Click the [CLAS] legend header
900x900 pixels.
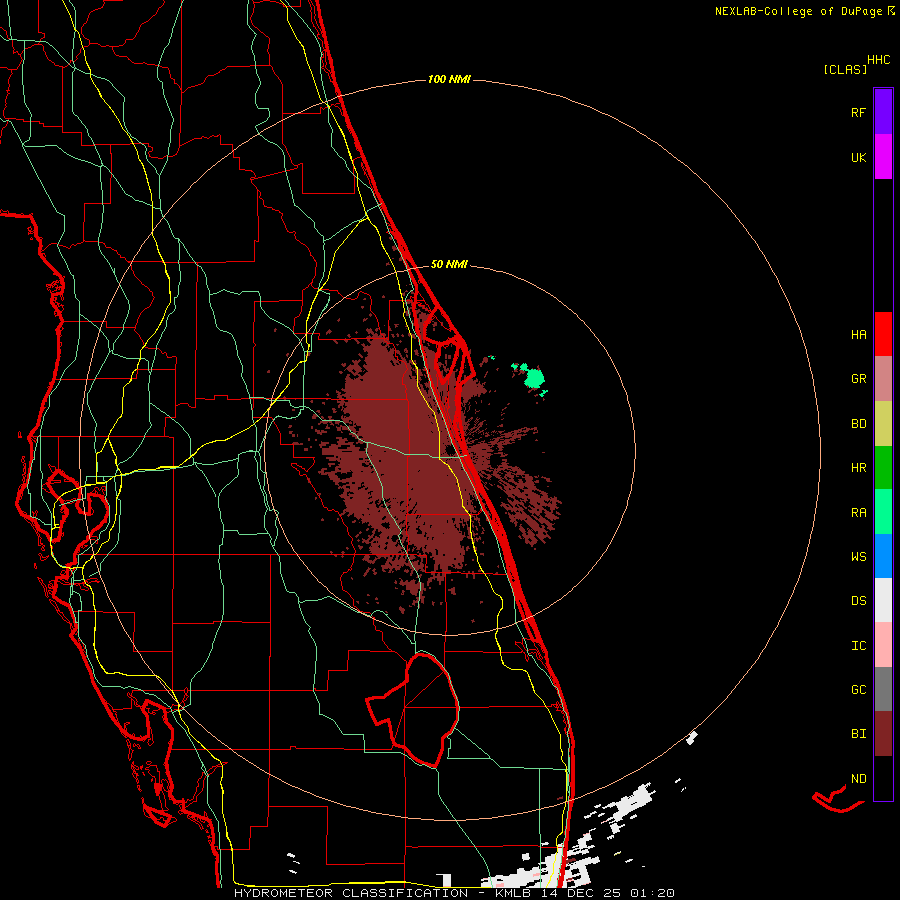(845, 69)
